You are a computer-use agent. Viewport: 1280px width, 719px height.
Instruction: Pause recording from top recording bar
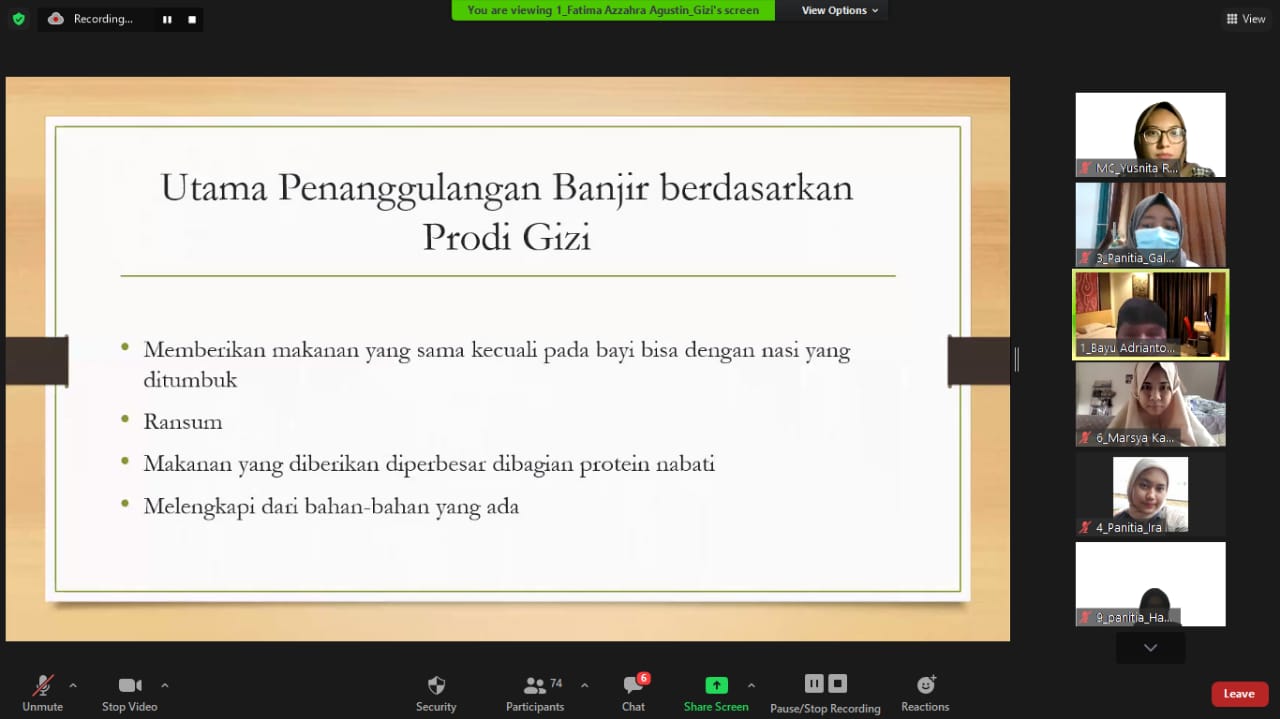point(166,19)
